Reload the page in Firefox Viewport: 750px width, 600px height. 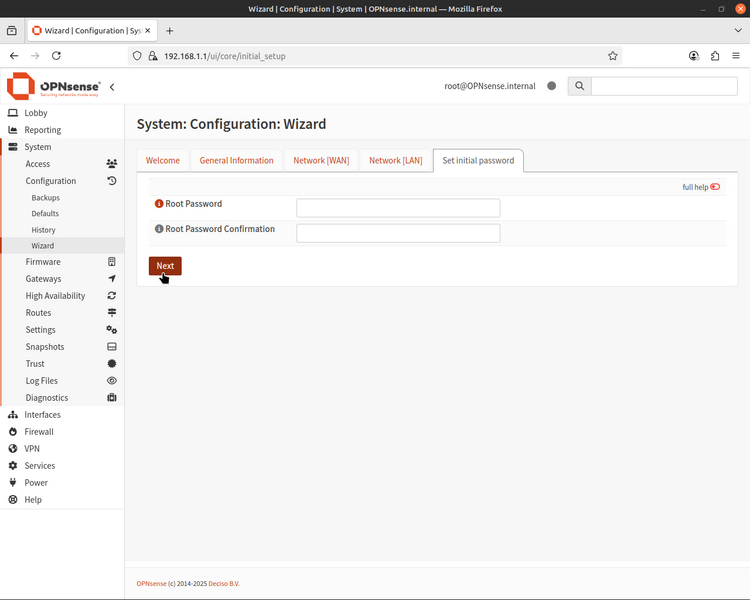point(56,56)
